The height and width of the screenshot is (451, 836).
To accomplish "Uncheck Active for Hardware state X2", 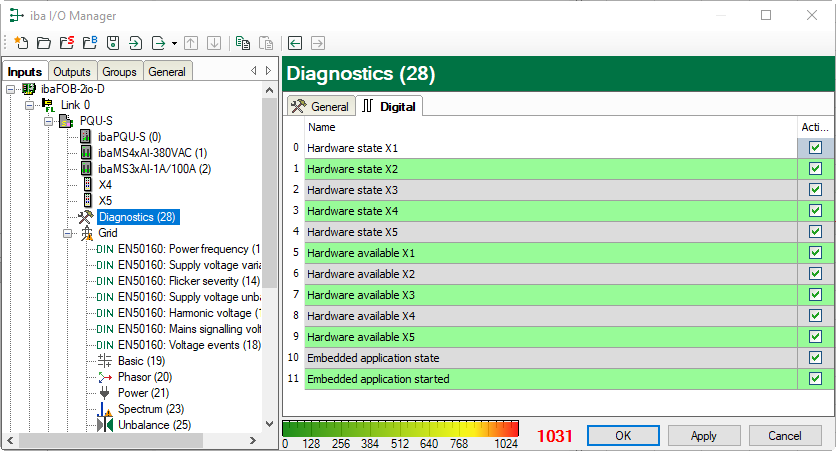I will click(x=815, y=169).
